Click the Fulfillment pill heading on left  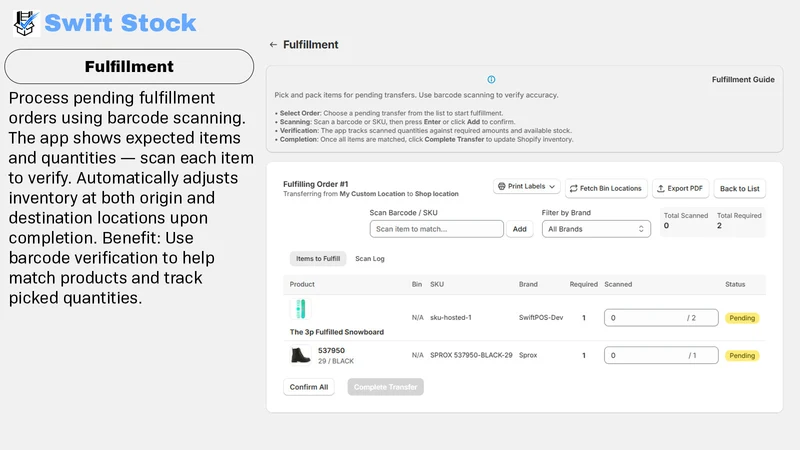tap(129, 66)
